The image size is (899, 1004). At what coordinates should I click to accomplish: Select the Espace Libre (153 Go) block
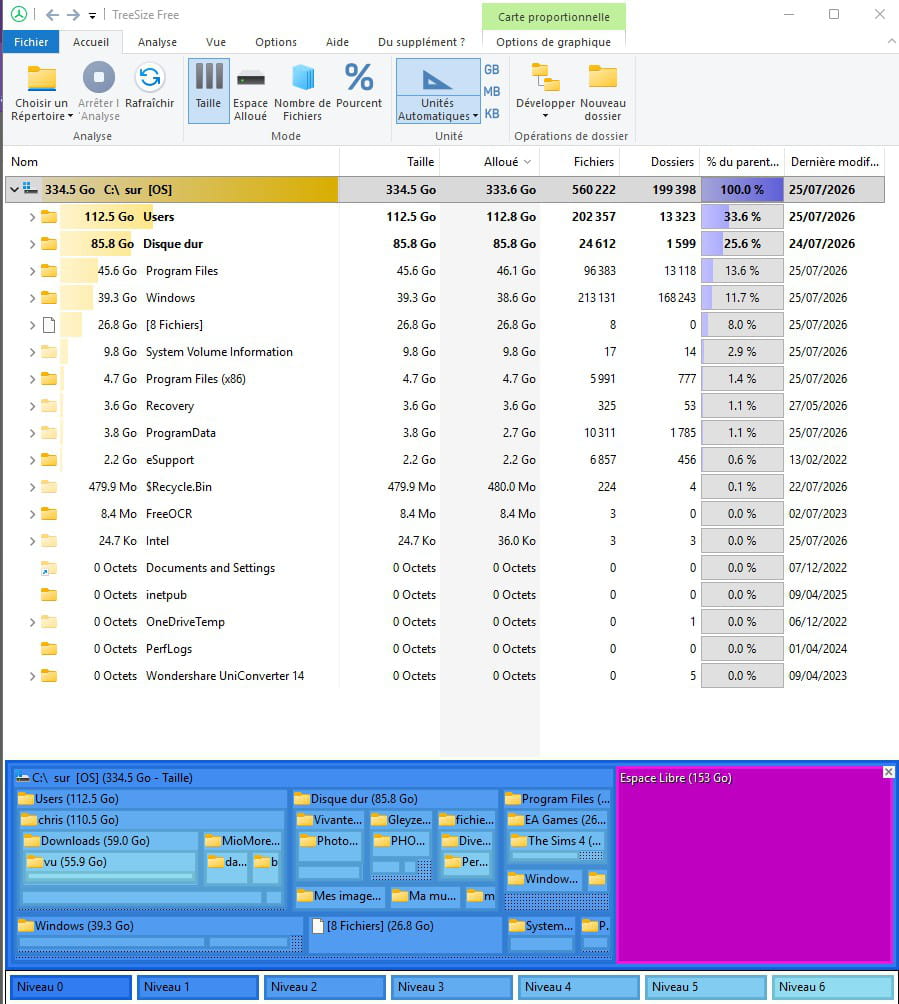(x=754, y=864)
